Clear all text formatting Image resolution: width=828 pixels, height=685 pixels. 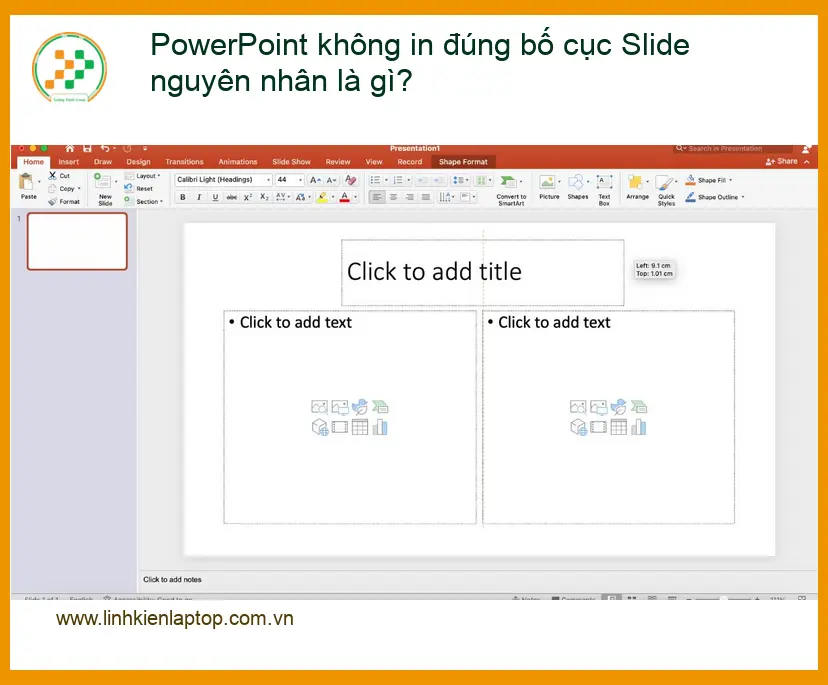click(x=350, y=180)
